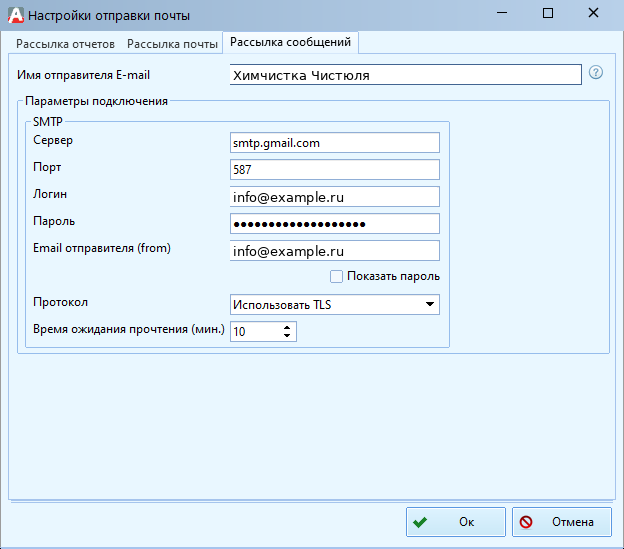Click the Пароль masked field
The width and height of the screenshot is (624, 549).
tap(335, 224)
